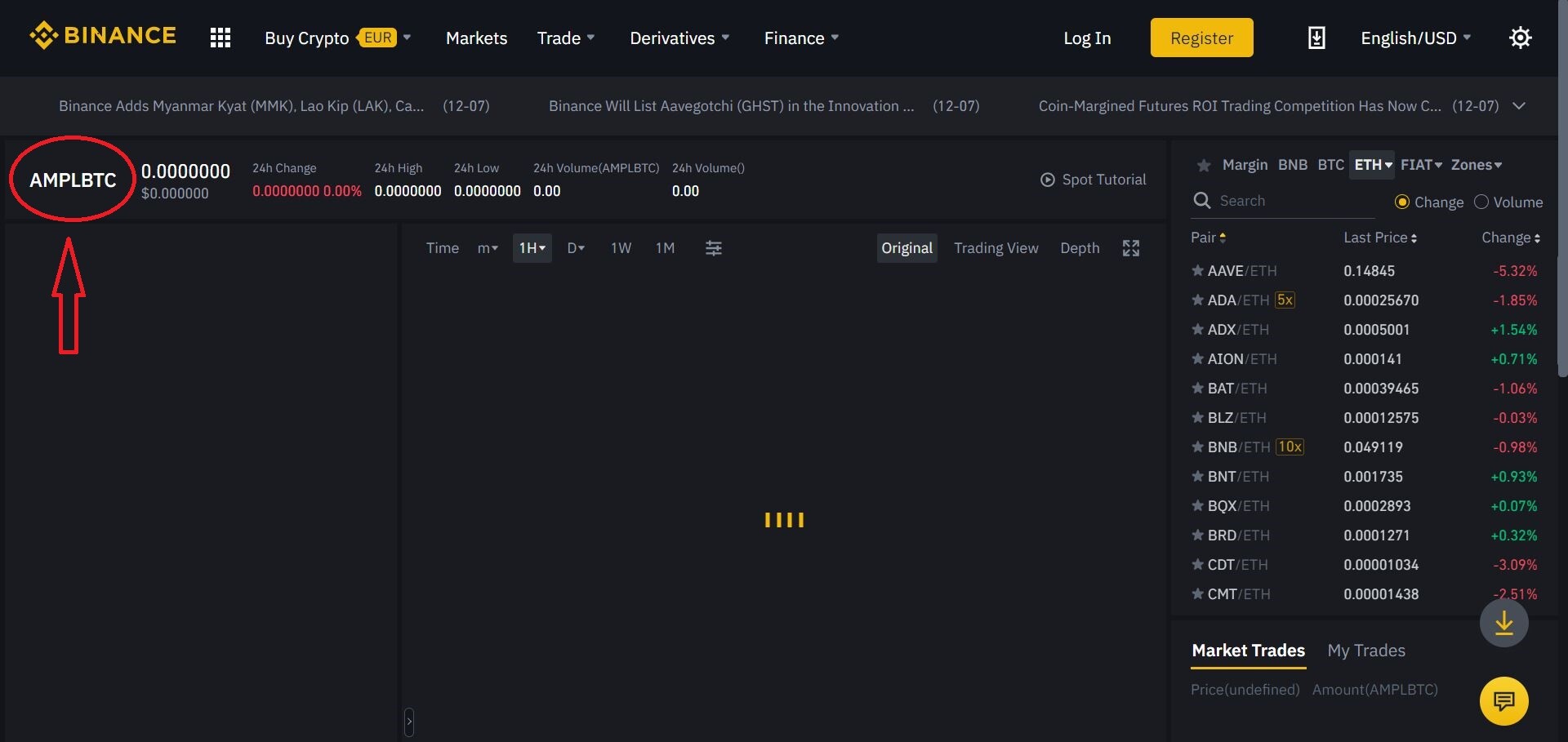Click the theme settings icon top right
Screen dimensions: 1568x742
click(x=1520, y=38)
